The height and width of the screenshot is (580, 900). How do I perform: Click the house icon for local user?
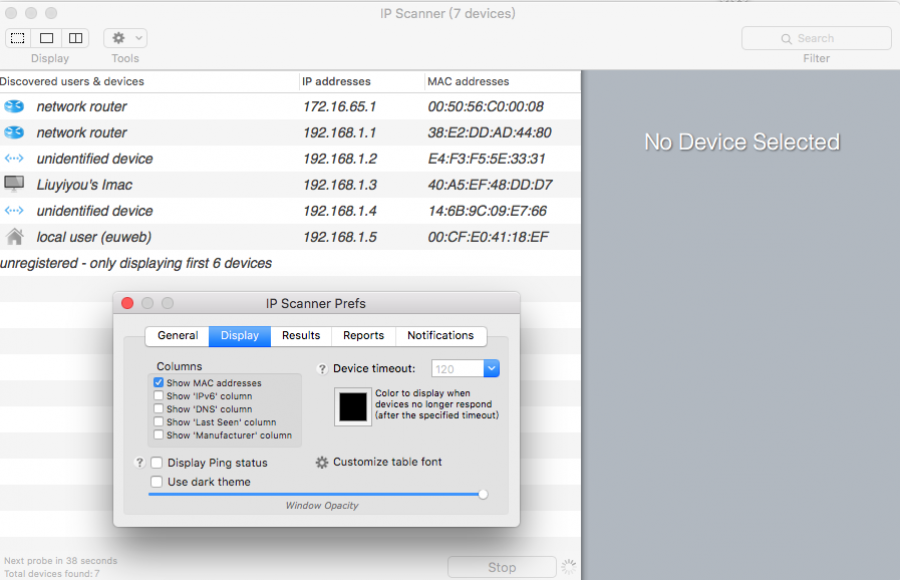14,236
